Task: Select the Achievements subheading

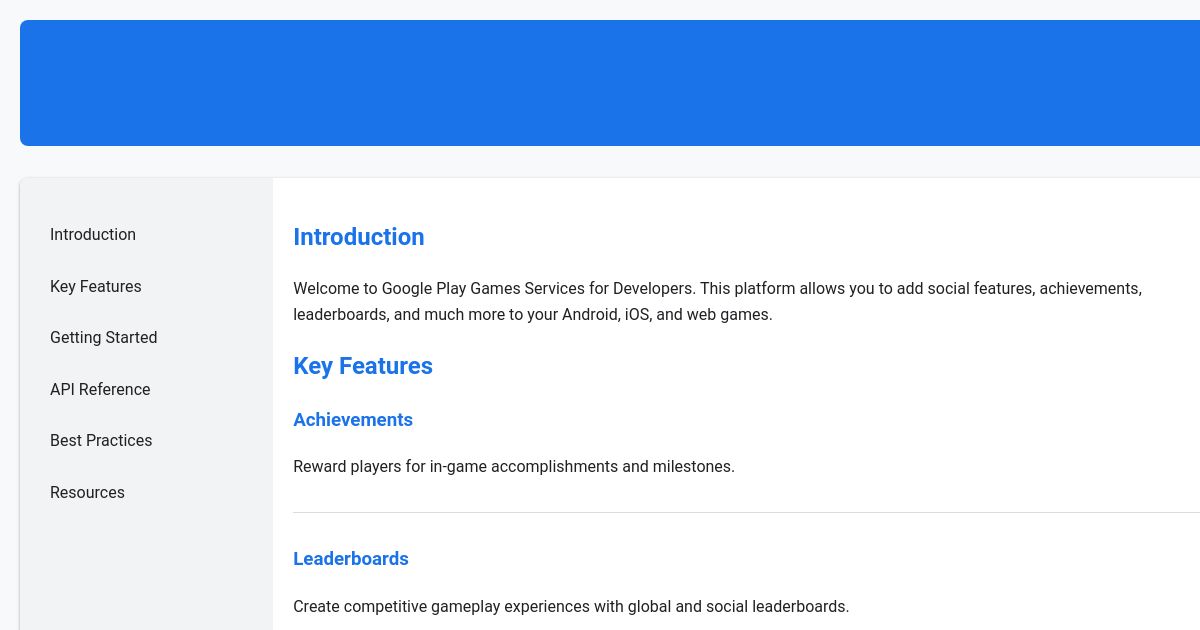Action: [x=353, y=420]
